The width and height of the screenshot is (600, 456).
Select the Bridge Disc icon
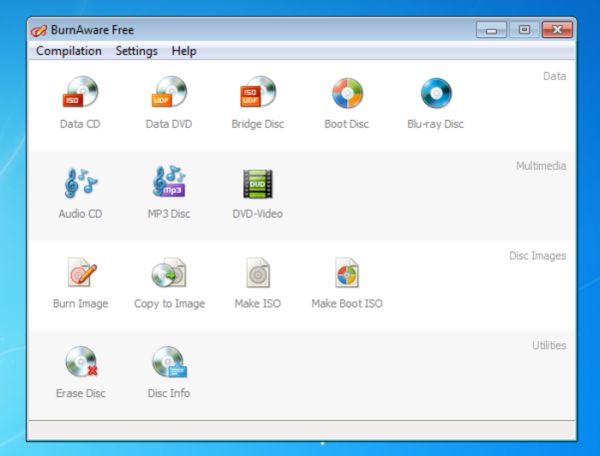pos(258,92)
